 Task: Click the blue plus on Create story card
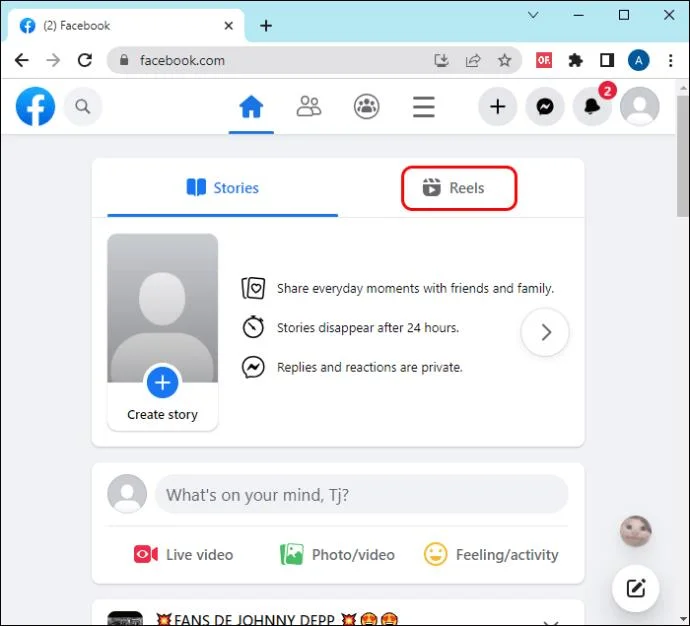[x=162, y=382]
